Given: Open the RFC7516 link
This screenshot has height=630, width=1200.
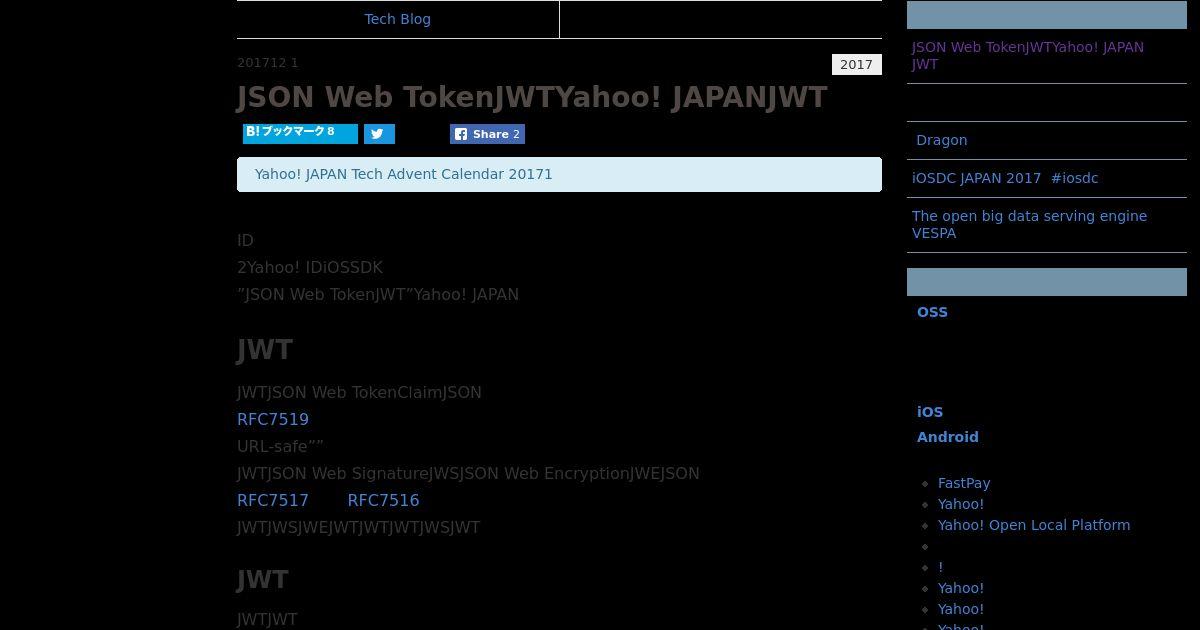Looking at the screenshot, I should tap(383, 500).
